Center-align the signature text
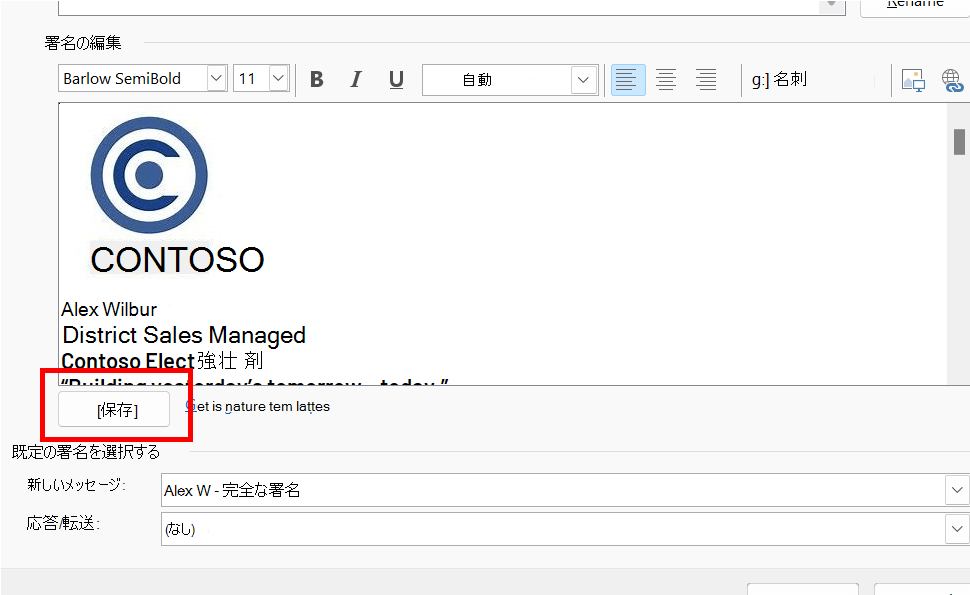This screenshot has height=595, width=970. tap(666, 80)
